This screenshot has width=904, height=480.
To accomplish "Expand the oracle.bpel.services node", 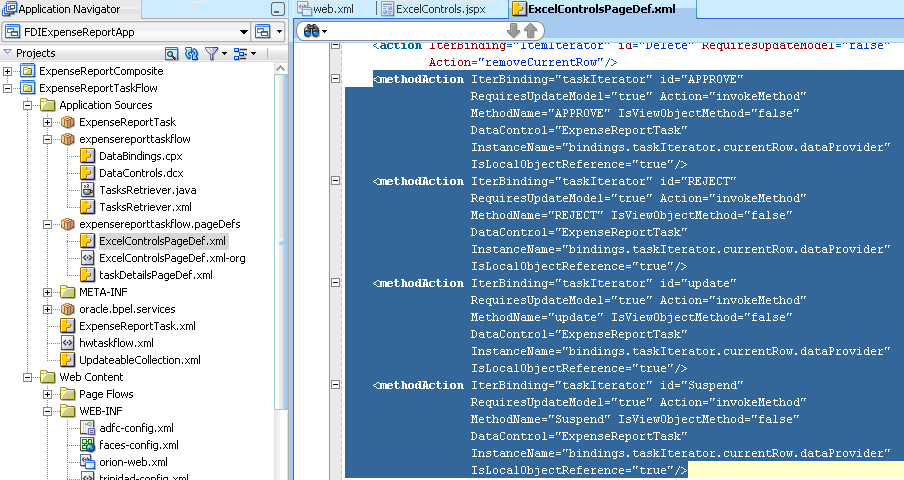I will (48, 309).
